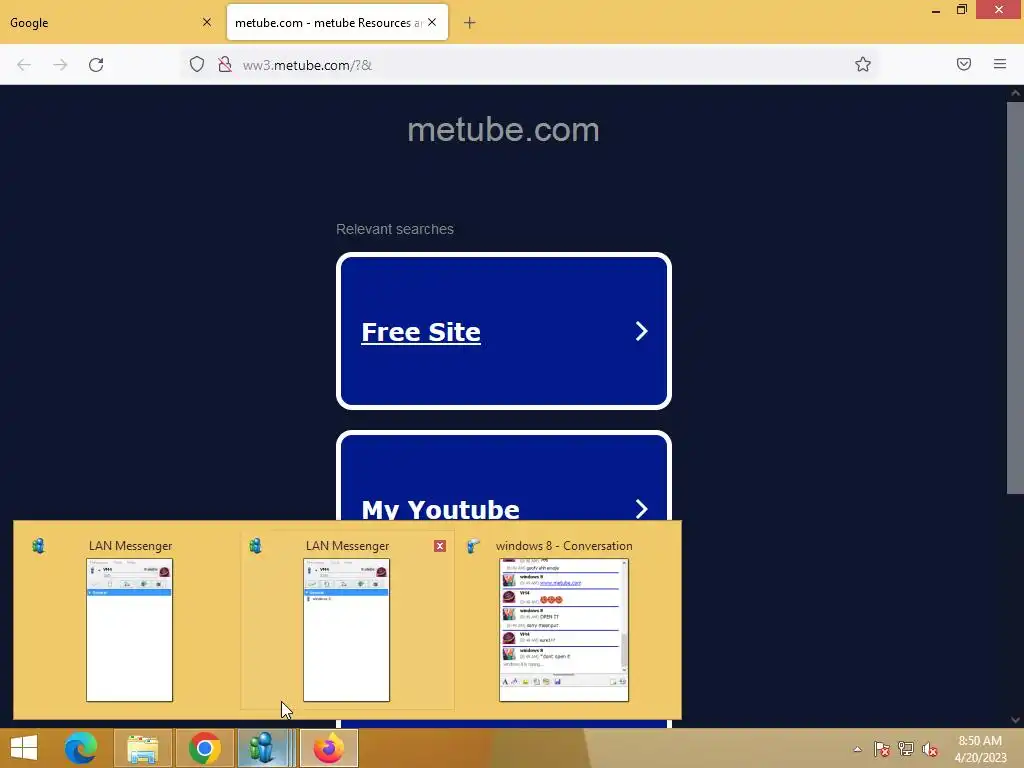
Task: Open network status tray icon
Action: 906,749
